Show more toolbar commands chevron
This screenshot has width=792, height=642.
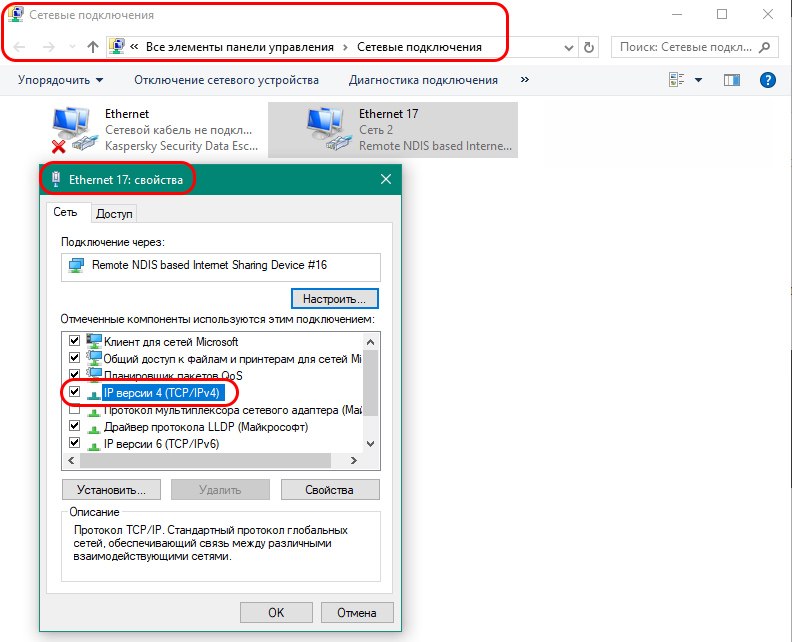(525, 79)
